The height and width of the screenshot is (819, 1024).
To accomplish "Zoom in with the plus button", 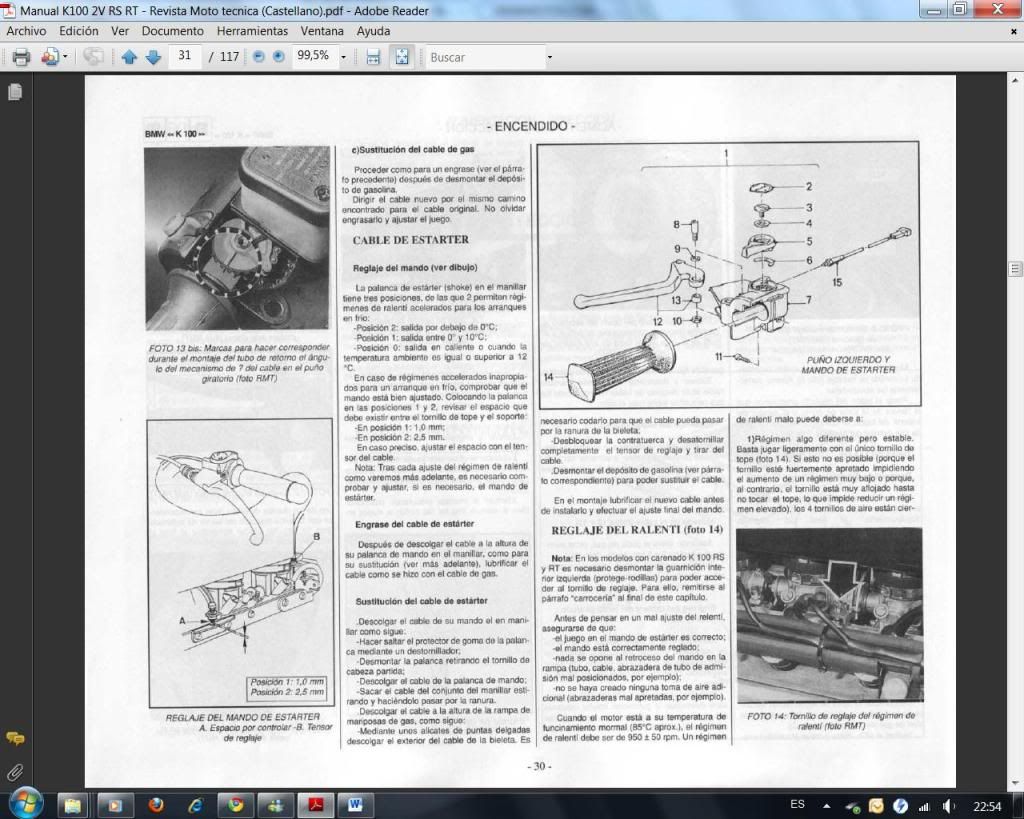I will pyautogui.click(x=279, y=57).
